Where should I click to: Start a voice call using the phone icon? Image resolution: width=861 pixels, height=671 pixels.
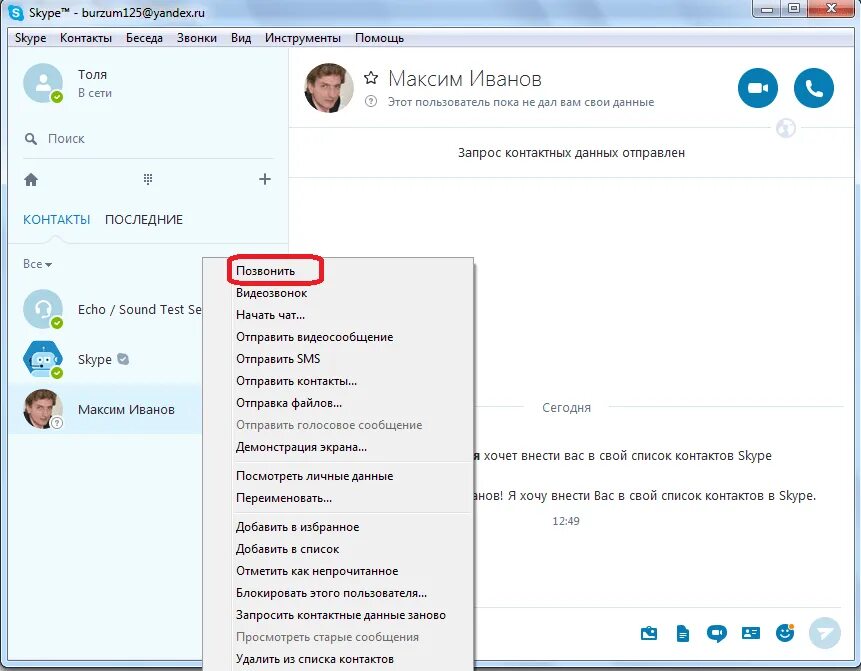tap(813, 88)
